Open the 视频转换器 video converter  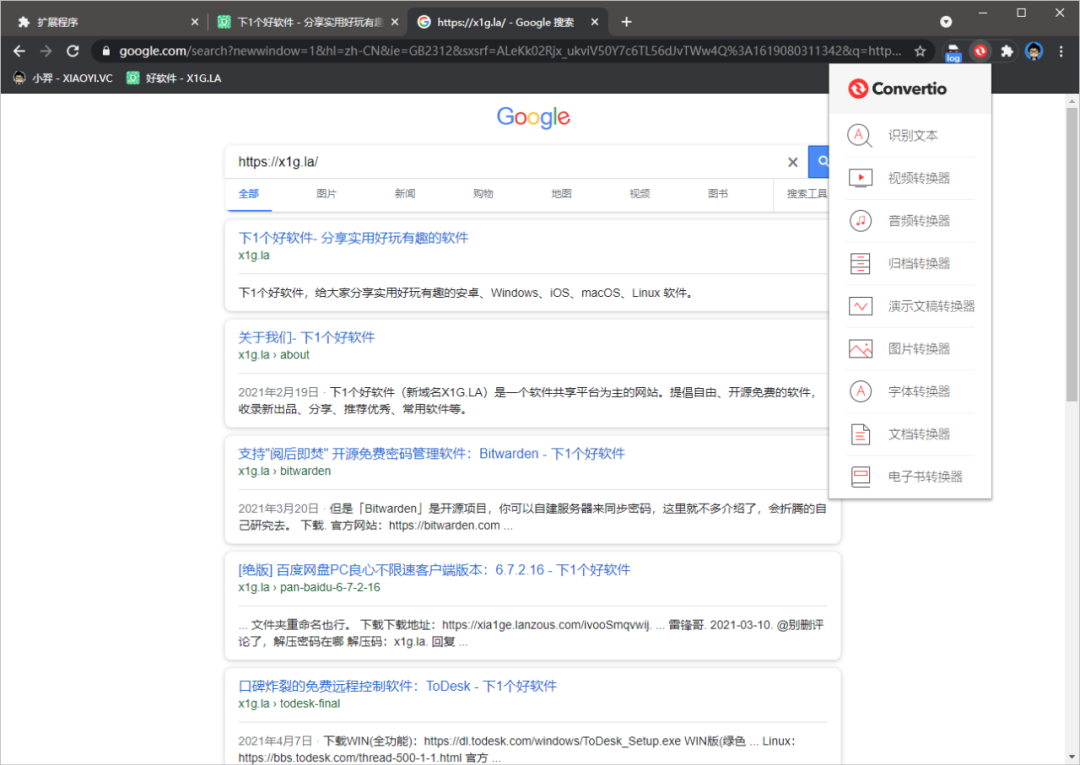click(x=918, y=178)
